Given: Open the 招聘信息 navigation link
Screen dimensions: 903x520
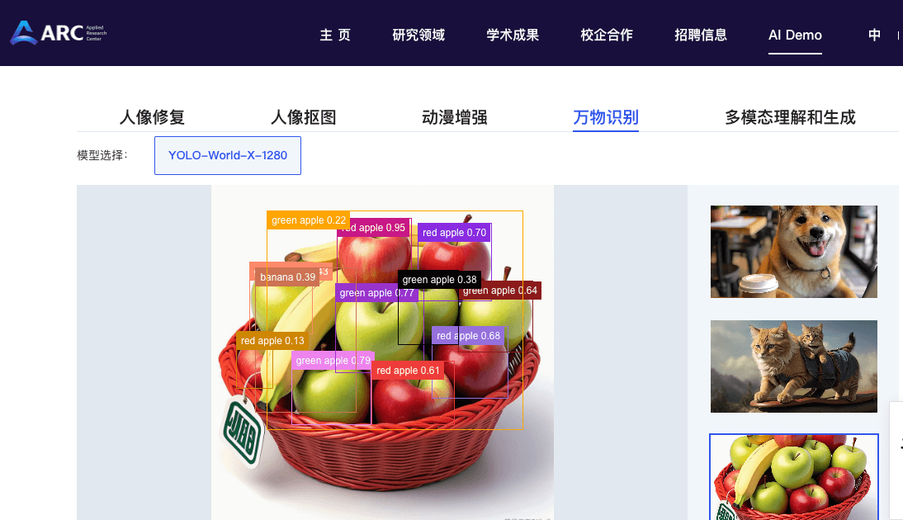Looking at the screenshot, I should 701,35.
